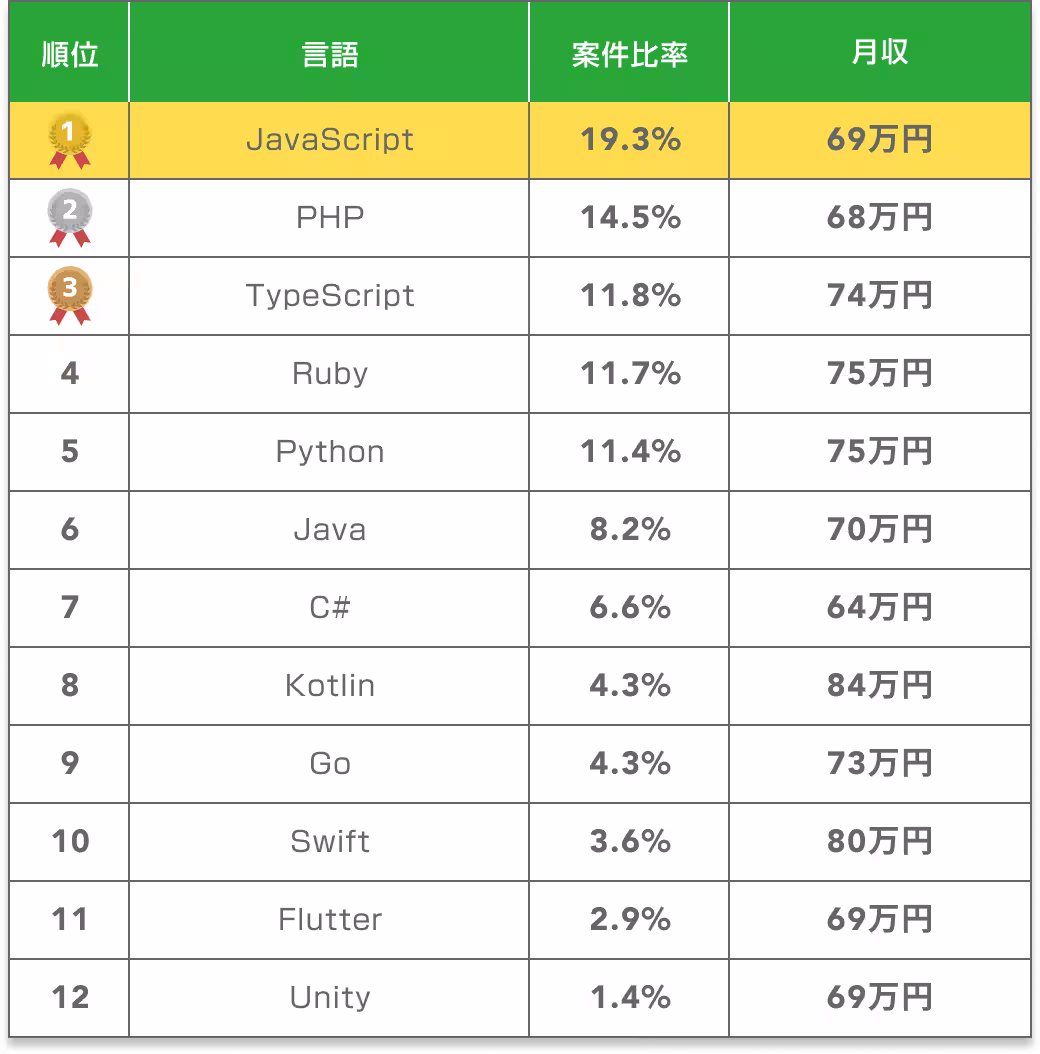Click Go's 73万円 income value
The width and height of the screenshot is (1040, 1054).
(x=879, y=763)
